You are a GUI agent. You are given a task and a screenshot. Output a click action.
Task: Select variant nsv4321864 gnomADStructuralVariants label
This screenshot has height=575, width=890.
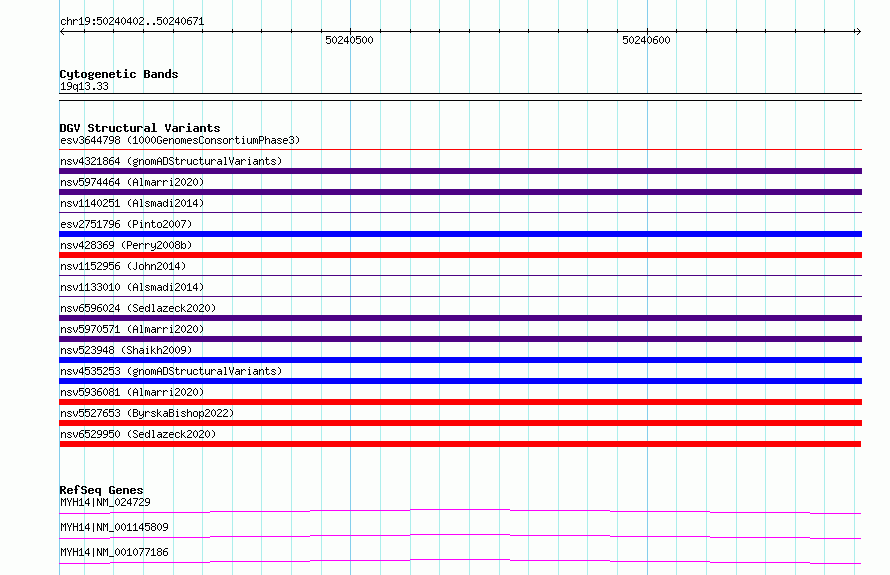pos(171,161)
